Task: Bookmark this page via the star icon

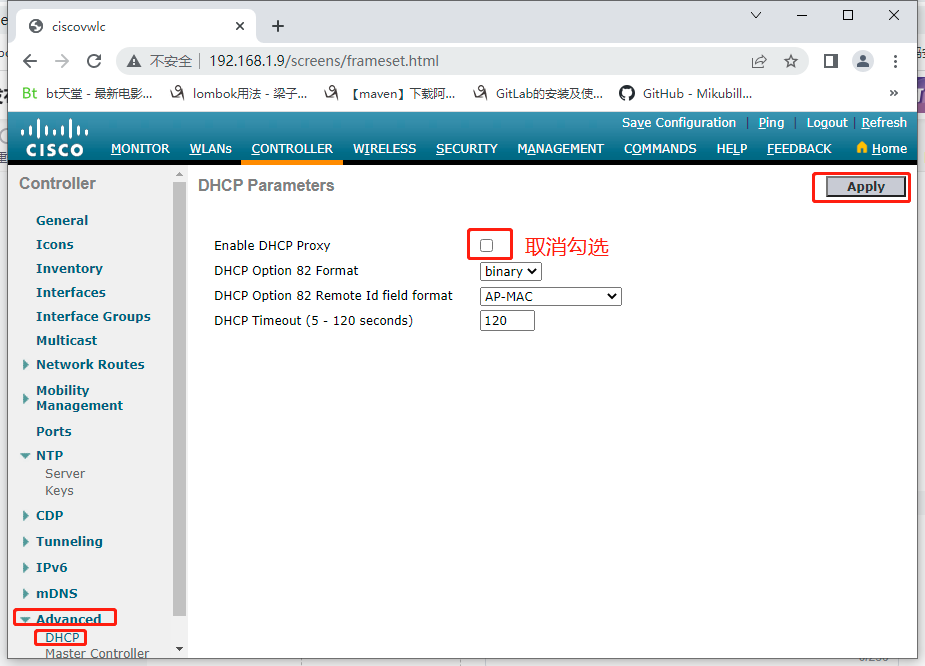Action: (792, 60)
